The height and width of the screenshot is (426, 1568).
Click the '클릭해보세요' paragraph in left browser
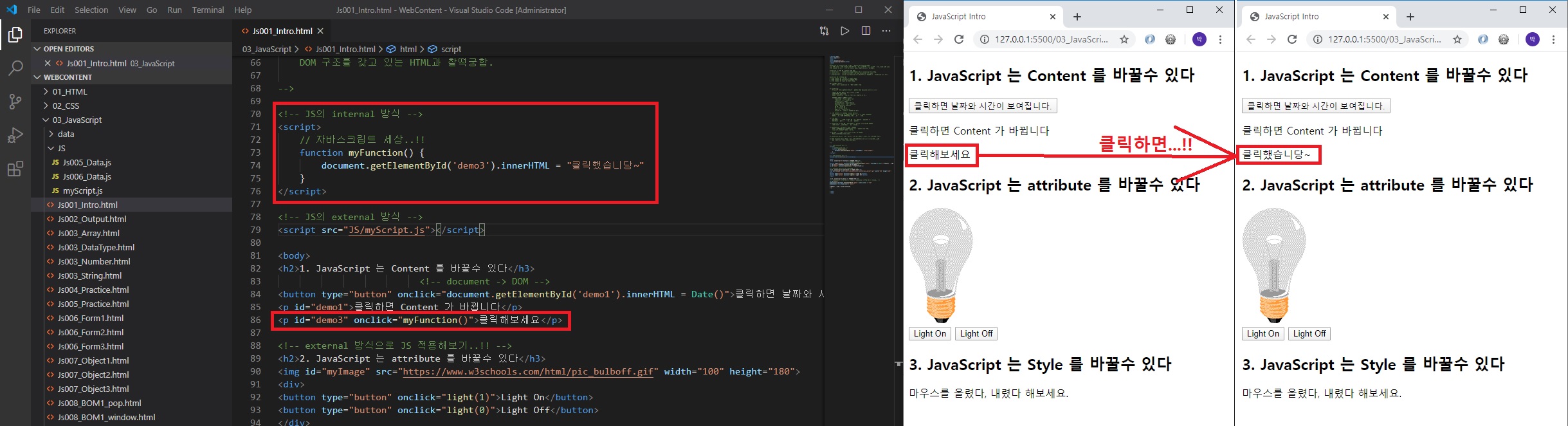click(939, 155)
